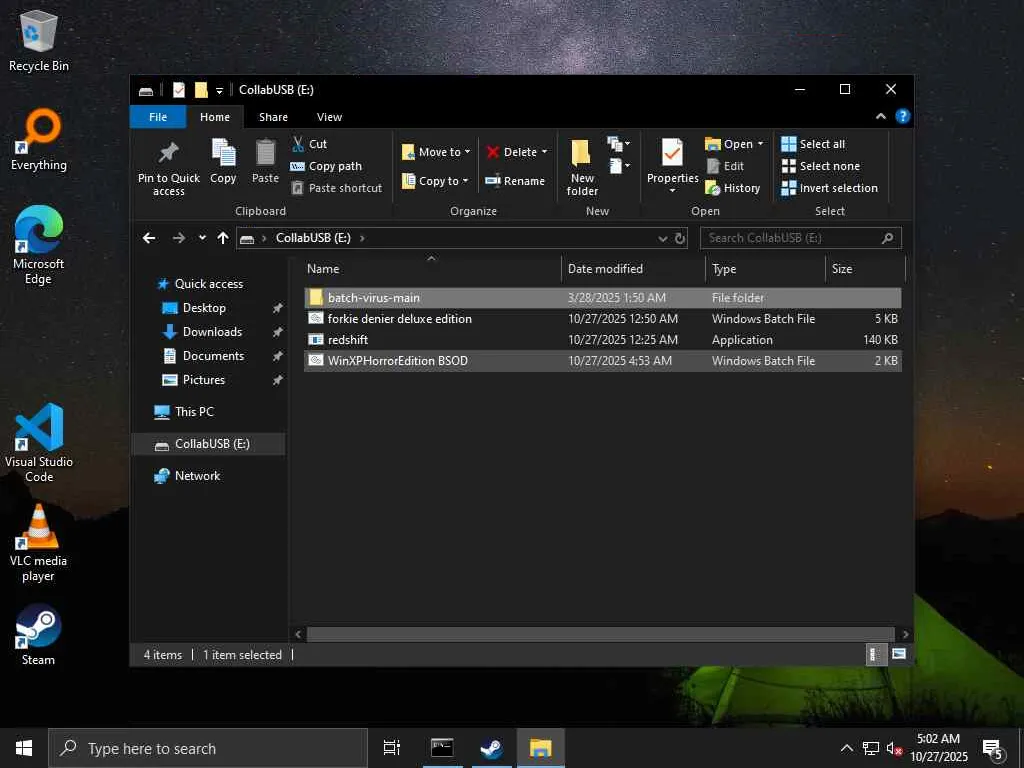Image resolution: width=1024 pixels, height=768 pixels.
Task: Select the batch-virus-main folder
Action: point(603,298)
